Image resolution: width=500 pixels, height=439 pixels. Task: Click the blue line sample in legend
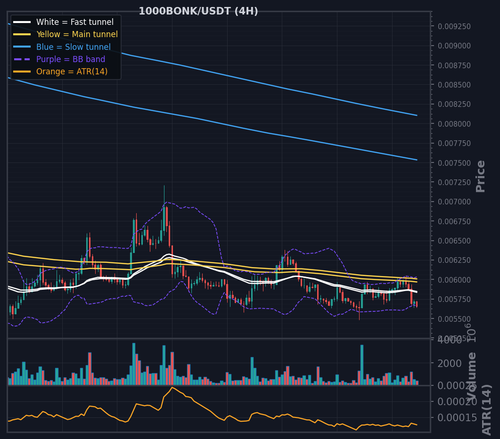tap(22, 47)
